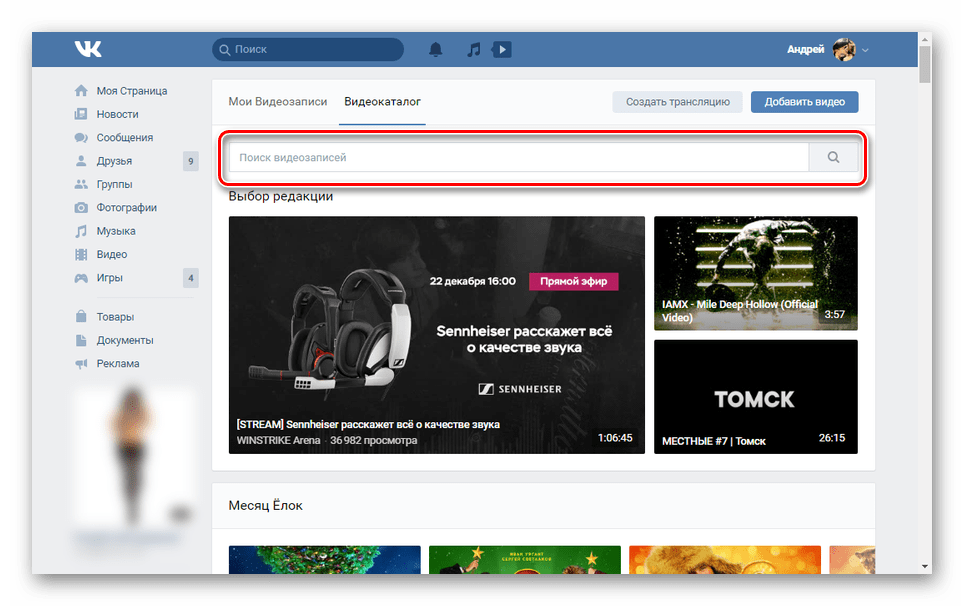964x606 pixels.
Task: Click the Друзья counter badge 9
Action: tap(191, 161)
